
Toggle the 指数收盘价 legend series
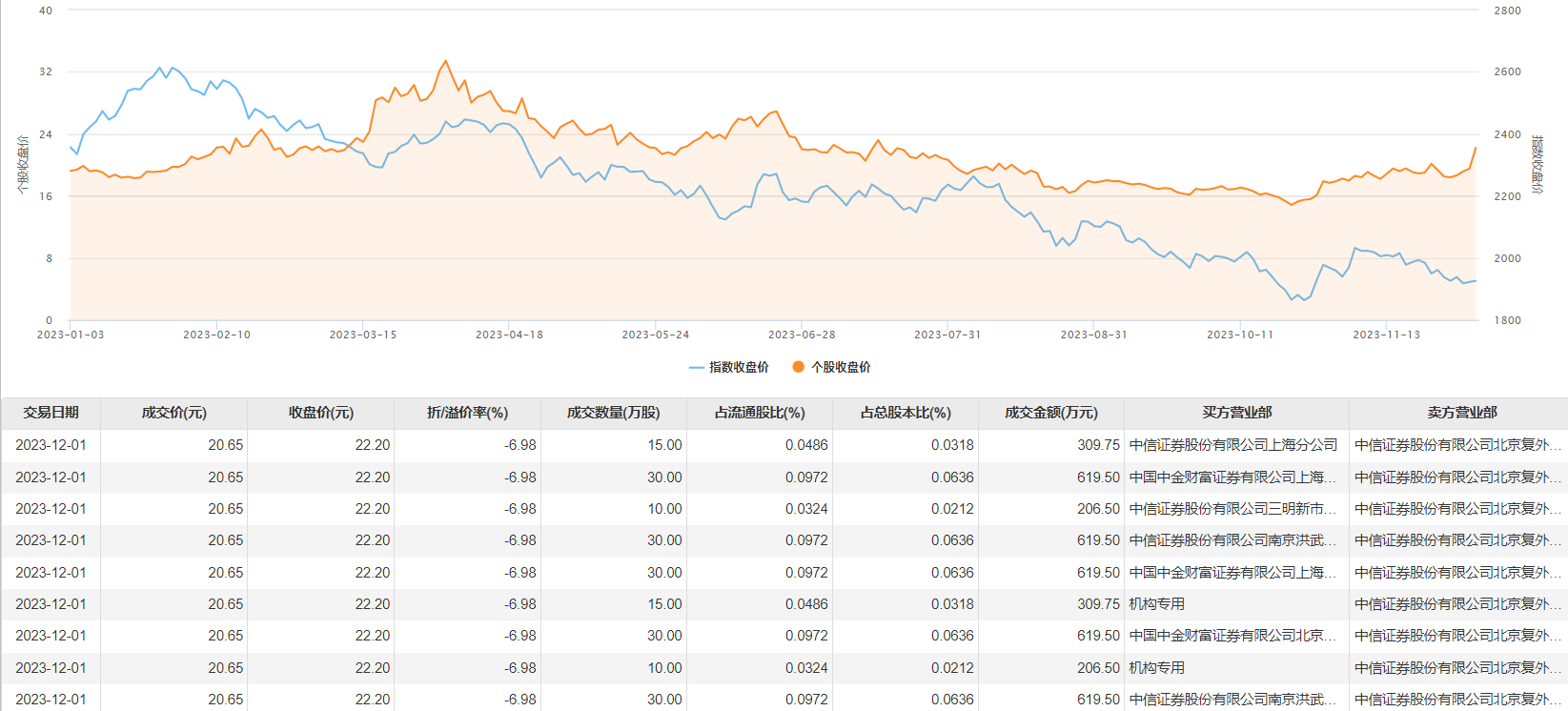click(738, 367)
